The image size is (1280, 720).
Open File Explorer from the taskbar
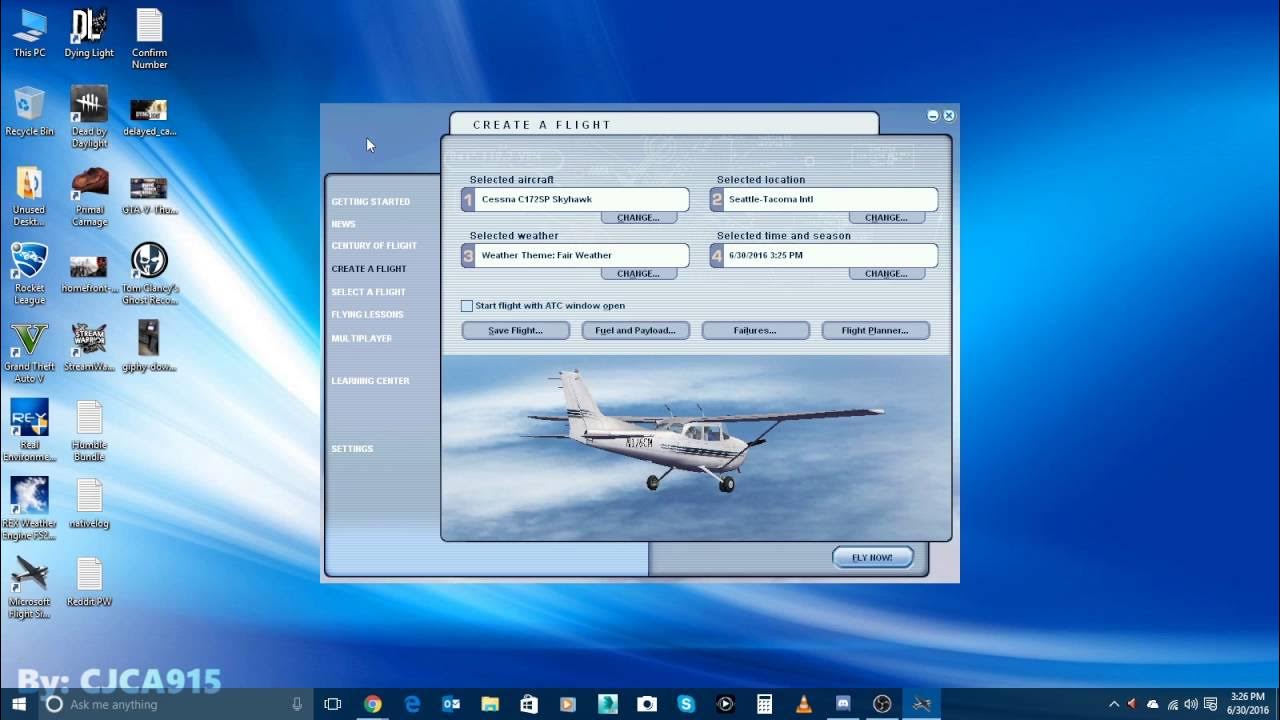click(x=490, y=704)
